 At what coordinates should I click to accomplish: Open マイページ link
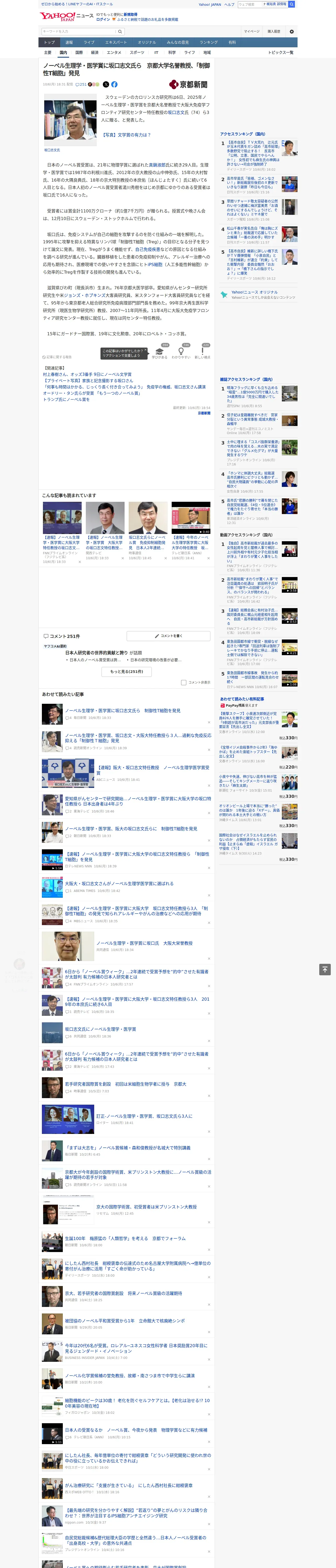(252, 32)
